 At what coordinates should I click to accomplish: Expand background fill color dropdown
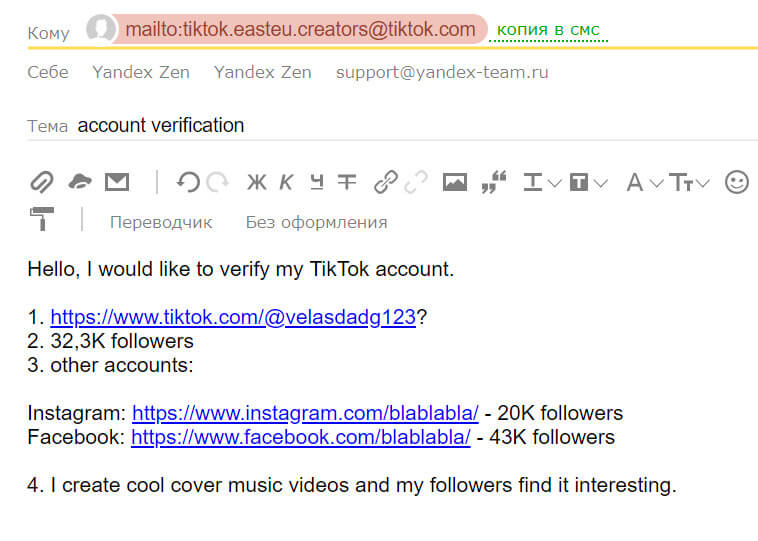click(x=600, y=183)
